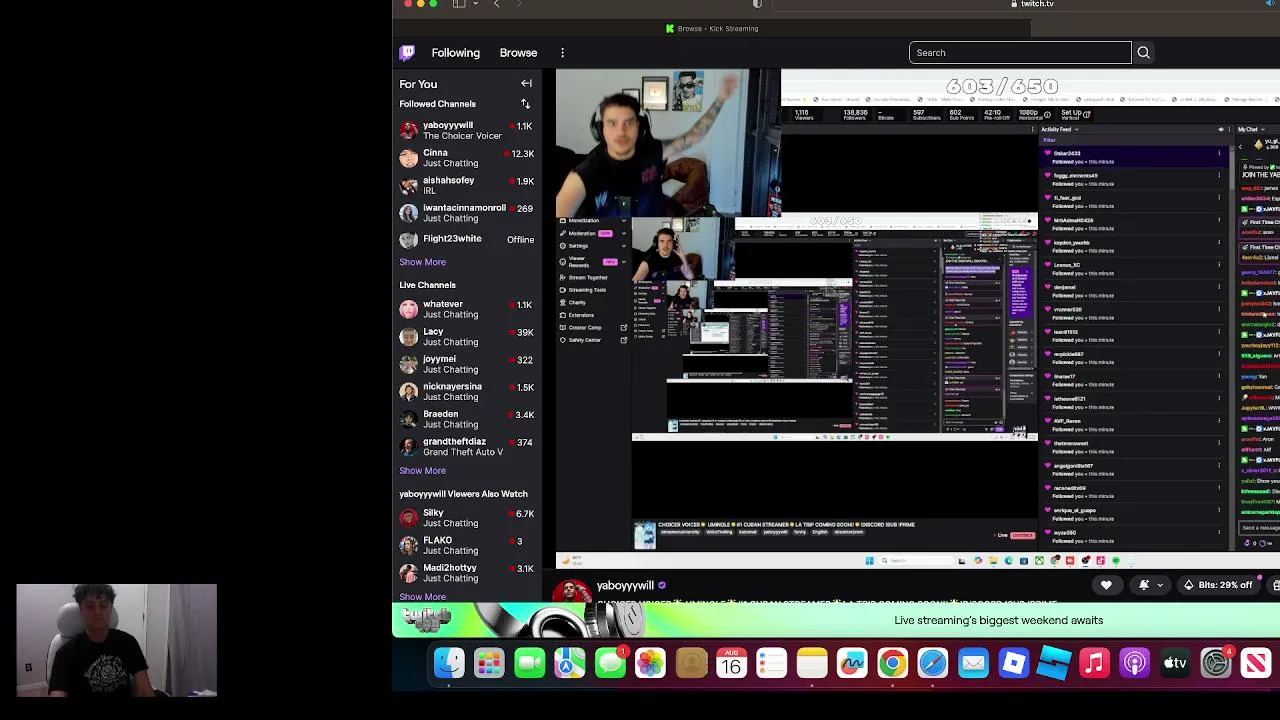Viewport: 1280px width, 720px height.
Task: Open the 'whatever' live channel
Action: (468, 309)
